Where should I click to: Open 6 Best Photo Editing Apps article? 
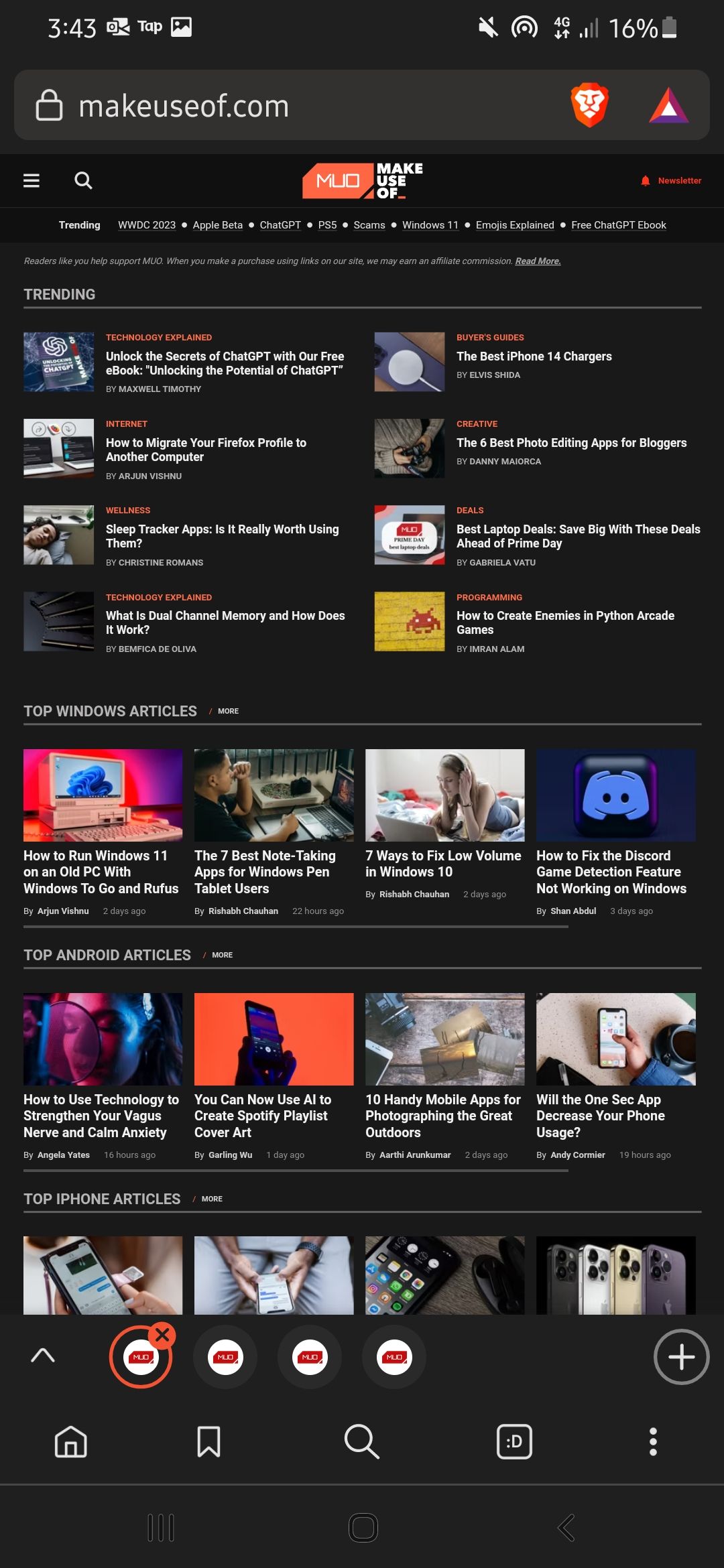tap(572, 443)
